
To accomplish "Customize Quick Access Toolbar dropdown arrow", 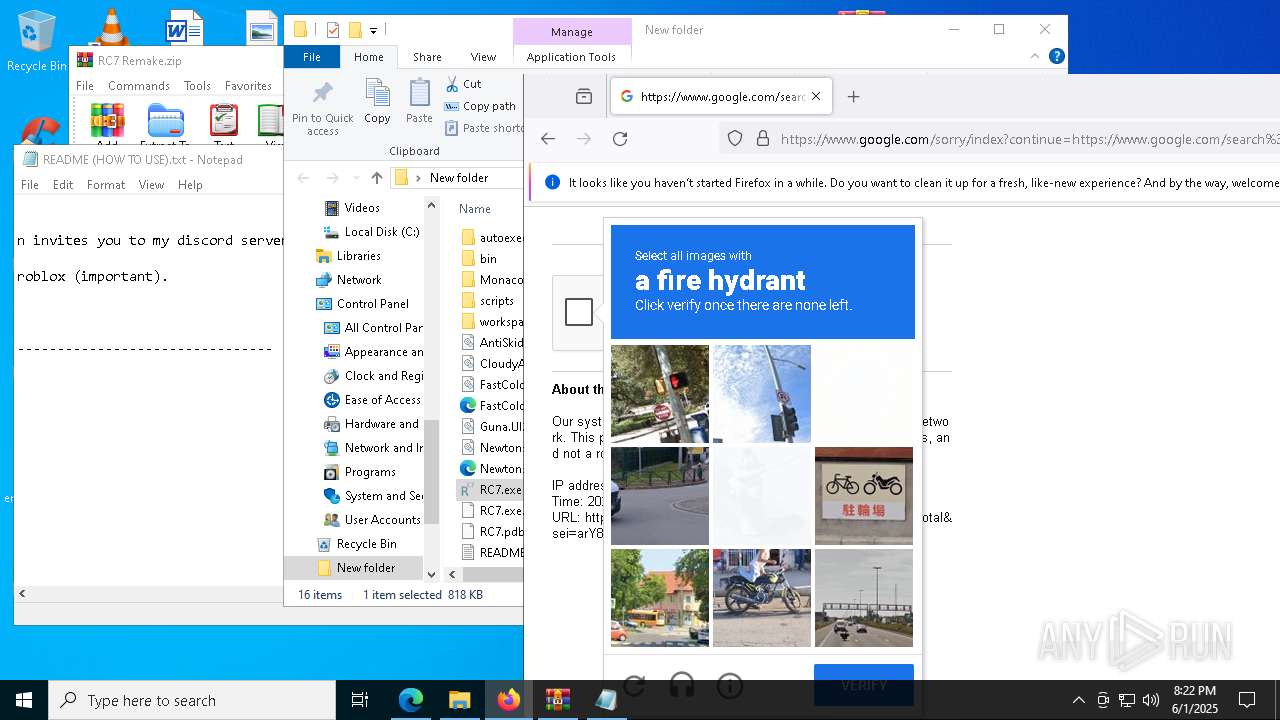I will (x=374, y=31).
